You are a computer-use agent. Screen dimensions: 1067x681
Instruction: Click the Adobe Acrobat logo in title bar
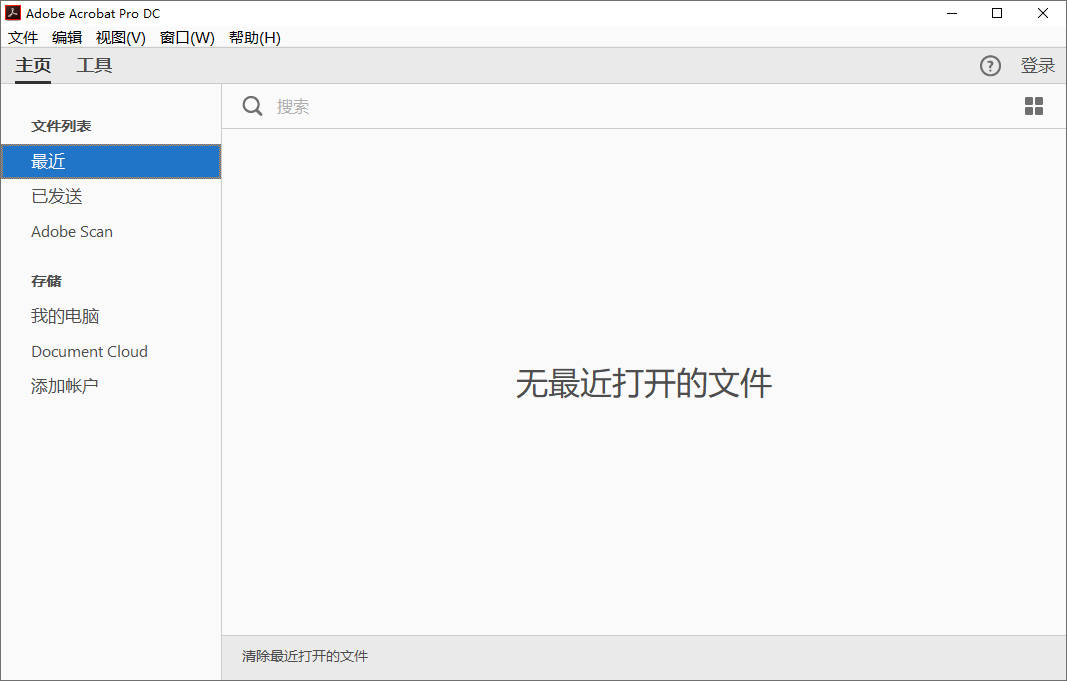coord(12,13)
